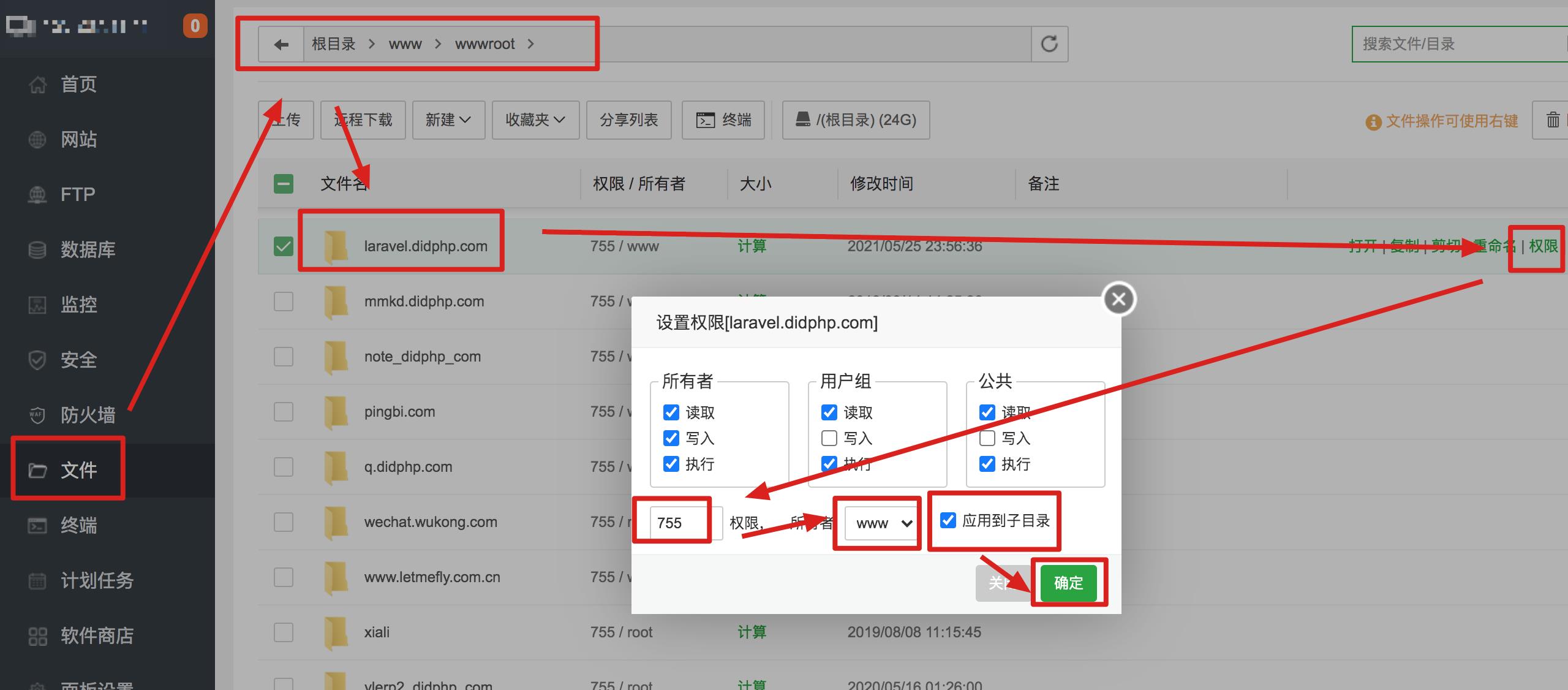This screenshot has height=690, width=1568.
Task: Refresh the file list
Action: [1049, 44]
